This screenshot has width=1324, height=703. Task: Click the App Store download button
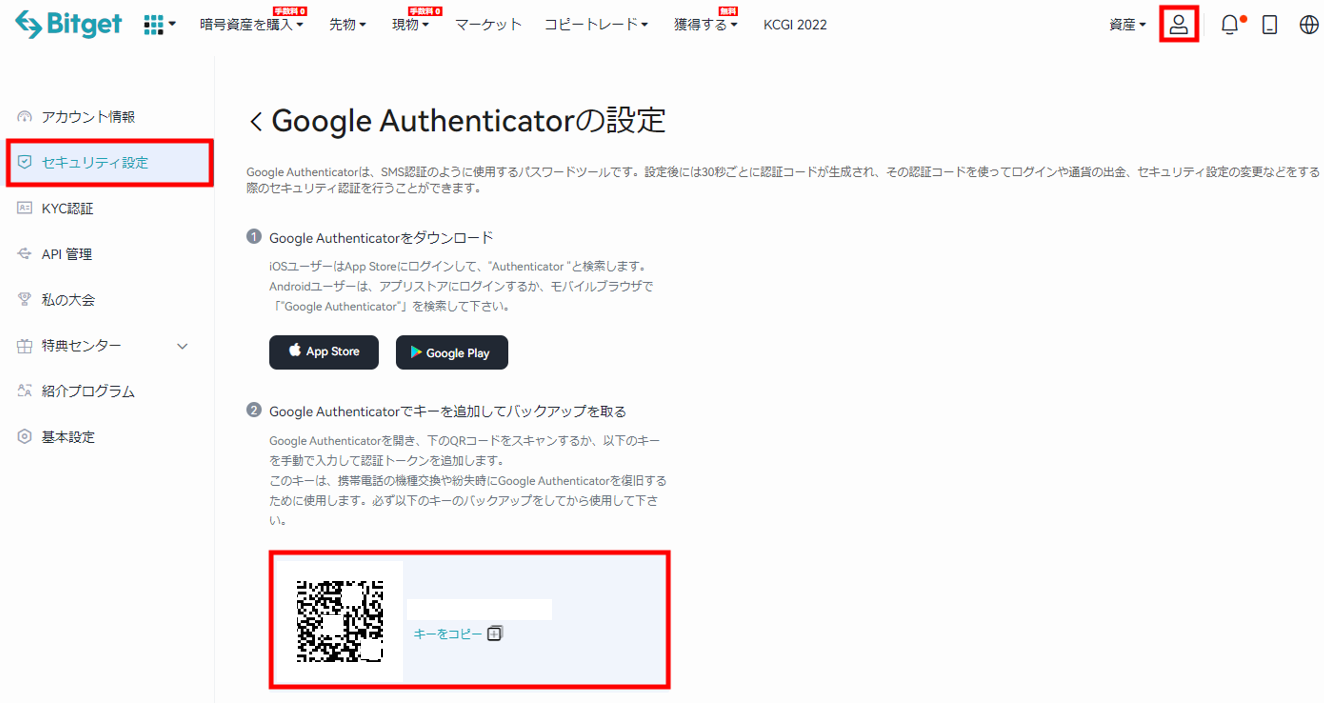(x=324, y=352)
